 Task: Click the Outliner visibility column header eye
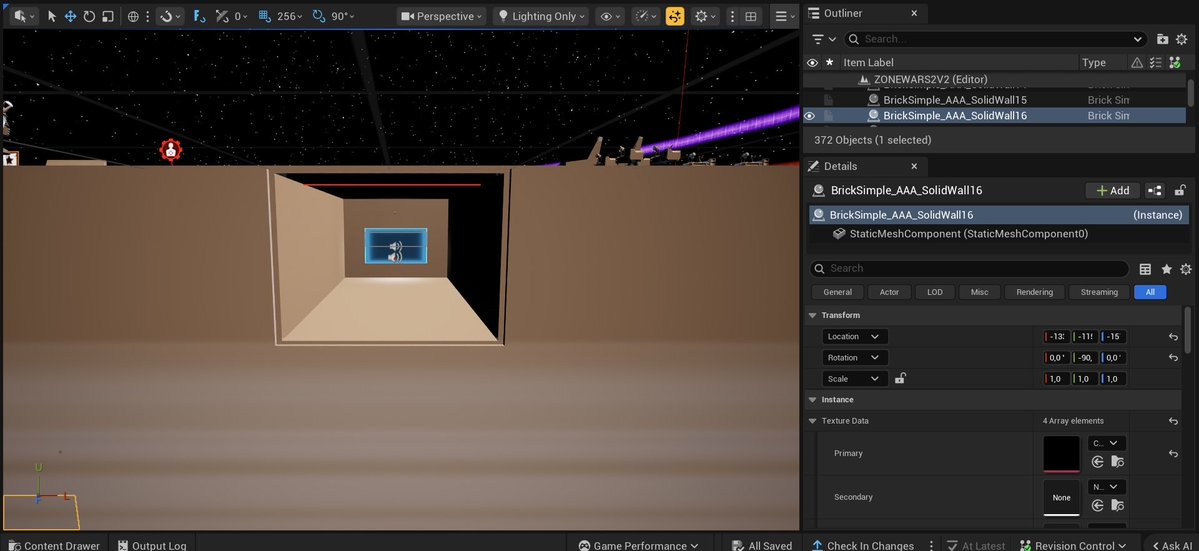click(812, 63)
